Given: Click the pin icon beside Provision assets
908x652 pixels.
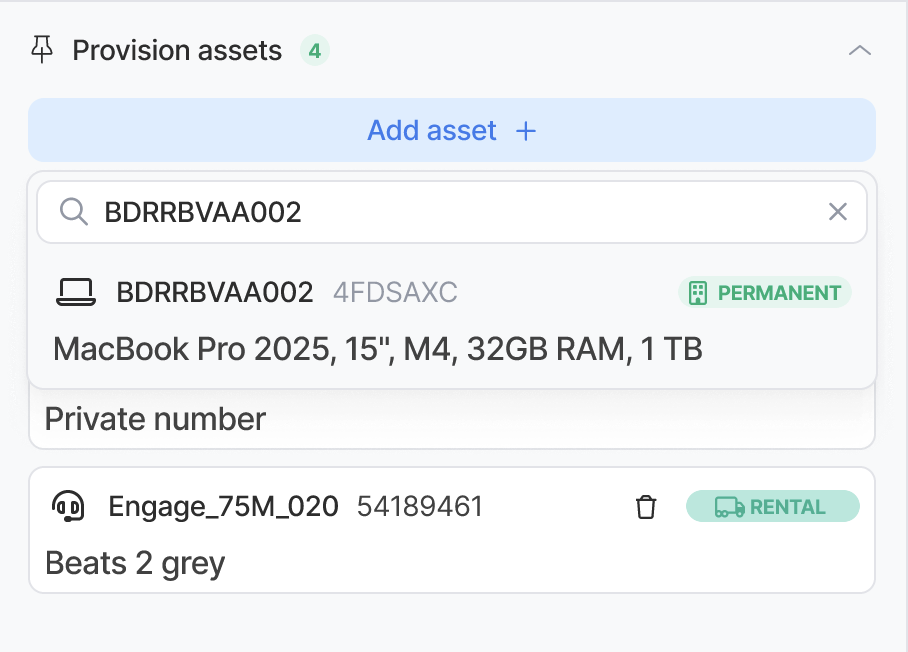Looking at the screenshot, I should (x=42, y=50).
